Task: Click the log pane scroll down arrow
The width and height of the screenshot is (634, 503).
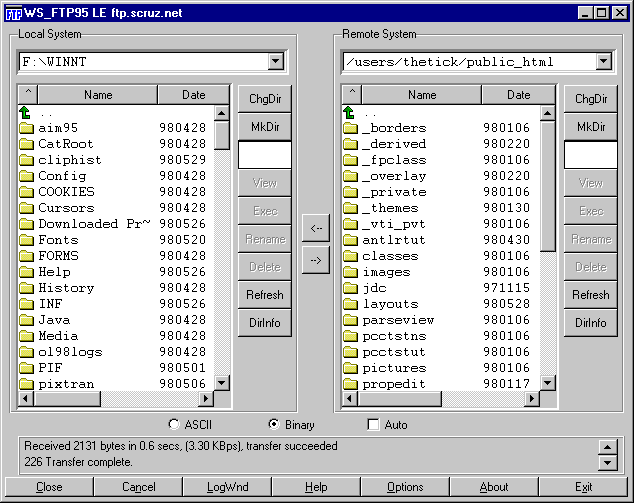Action: pos(607,463)
